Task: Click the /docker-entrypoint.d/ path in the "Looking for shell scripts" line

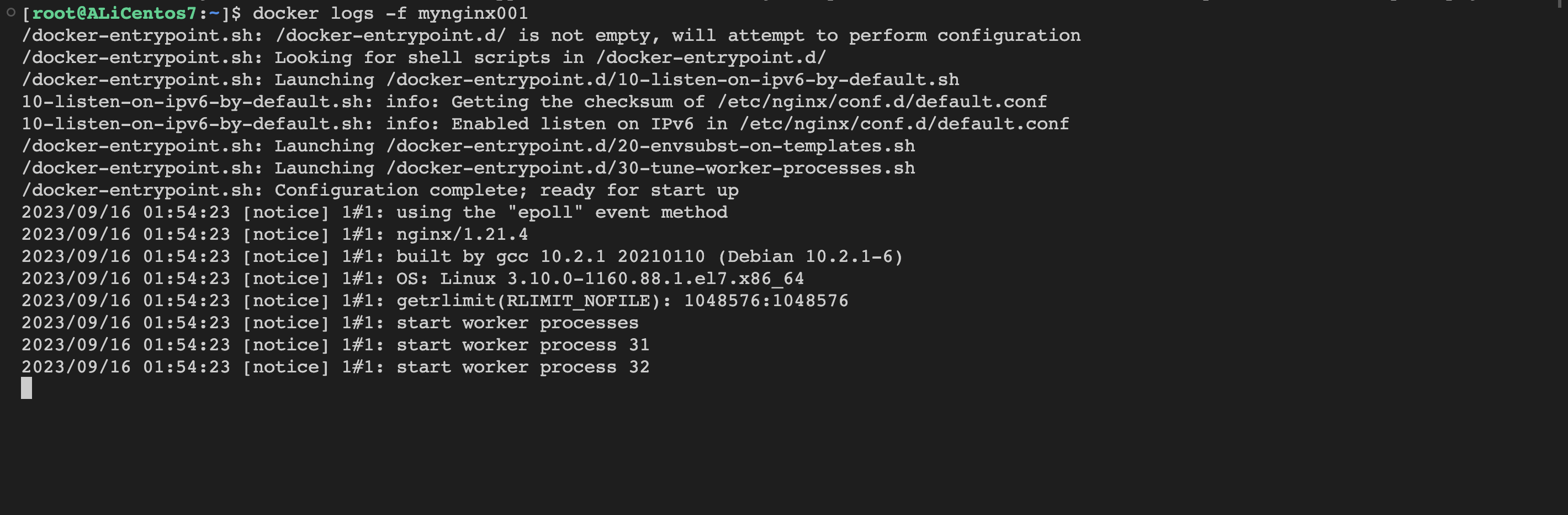Action: click(711, 58)
